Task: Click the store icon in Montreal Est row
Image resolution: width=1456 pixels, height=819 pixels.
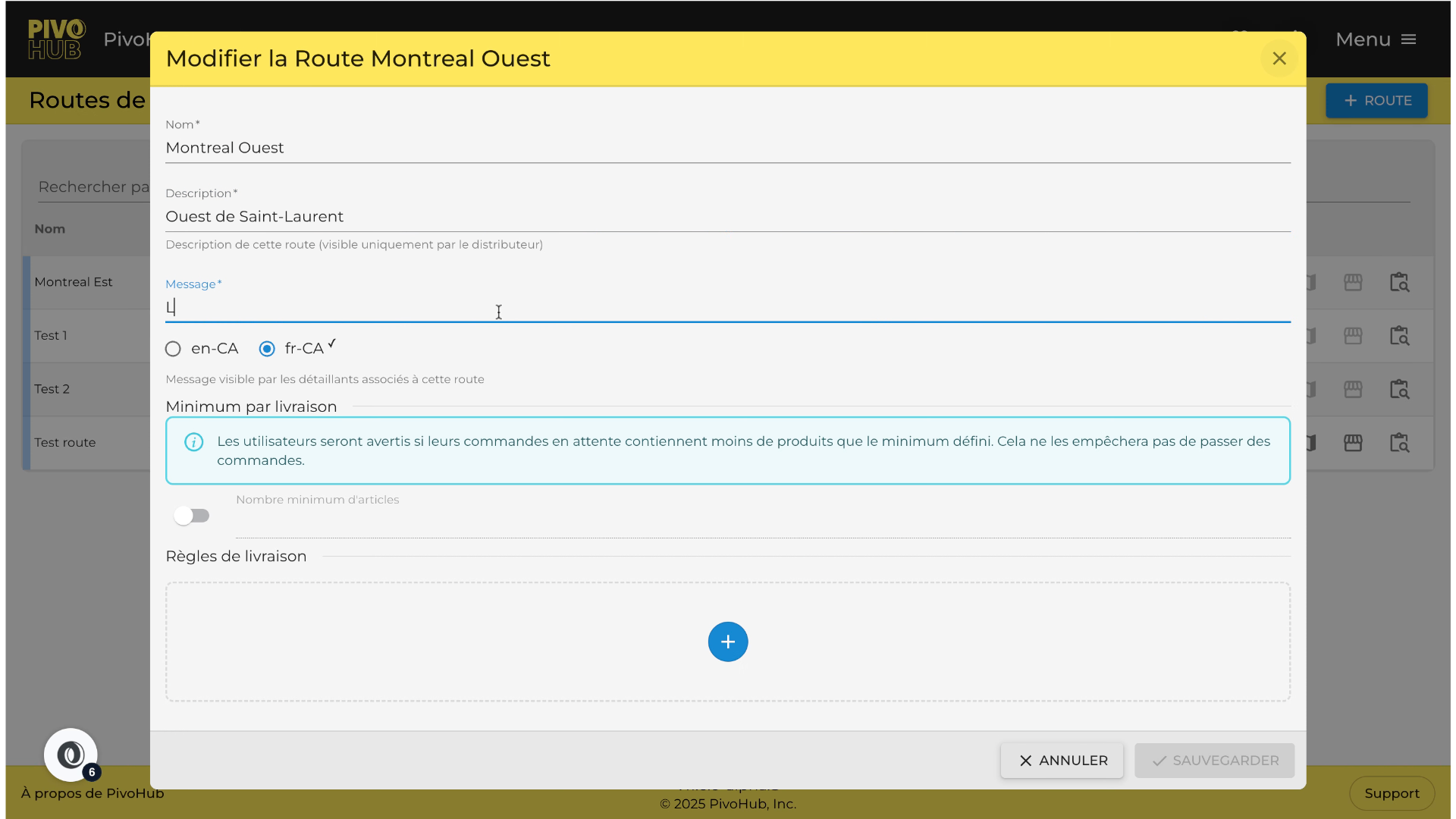Action: pyautogui.click(x=1353, y=282)
